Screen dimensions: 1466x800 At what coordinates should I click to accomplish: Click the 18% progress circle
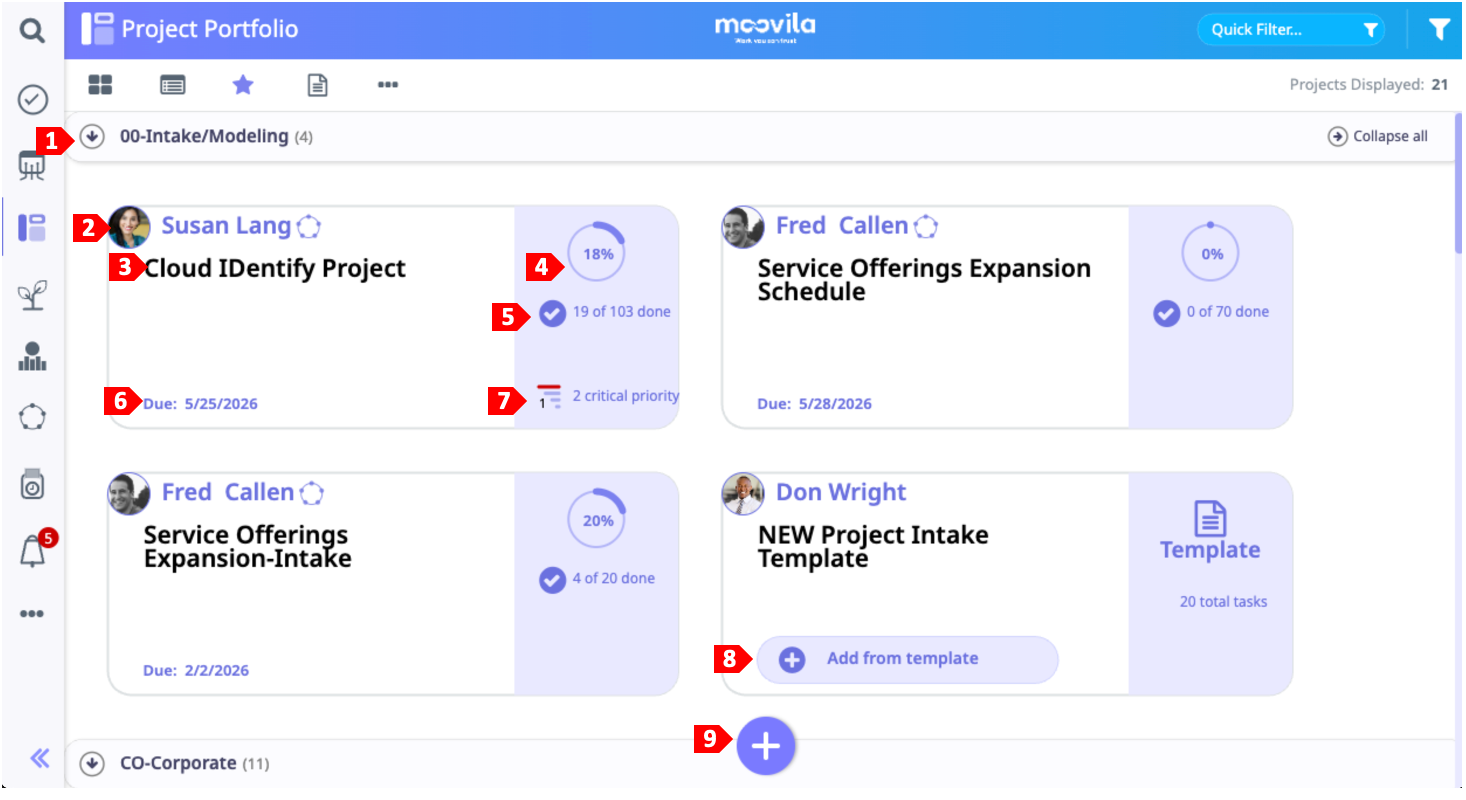click(x=597, y=254)
